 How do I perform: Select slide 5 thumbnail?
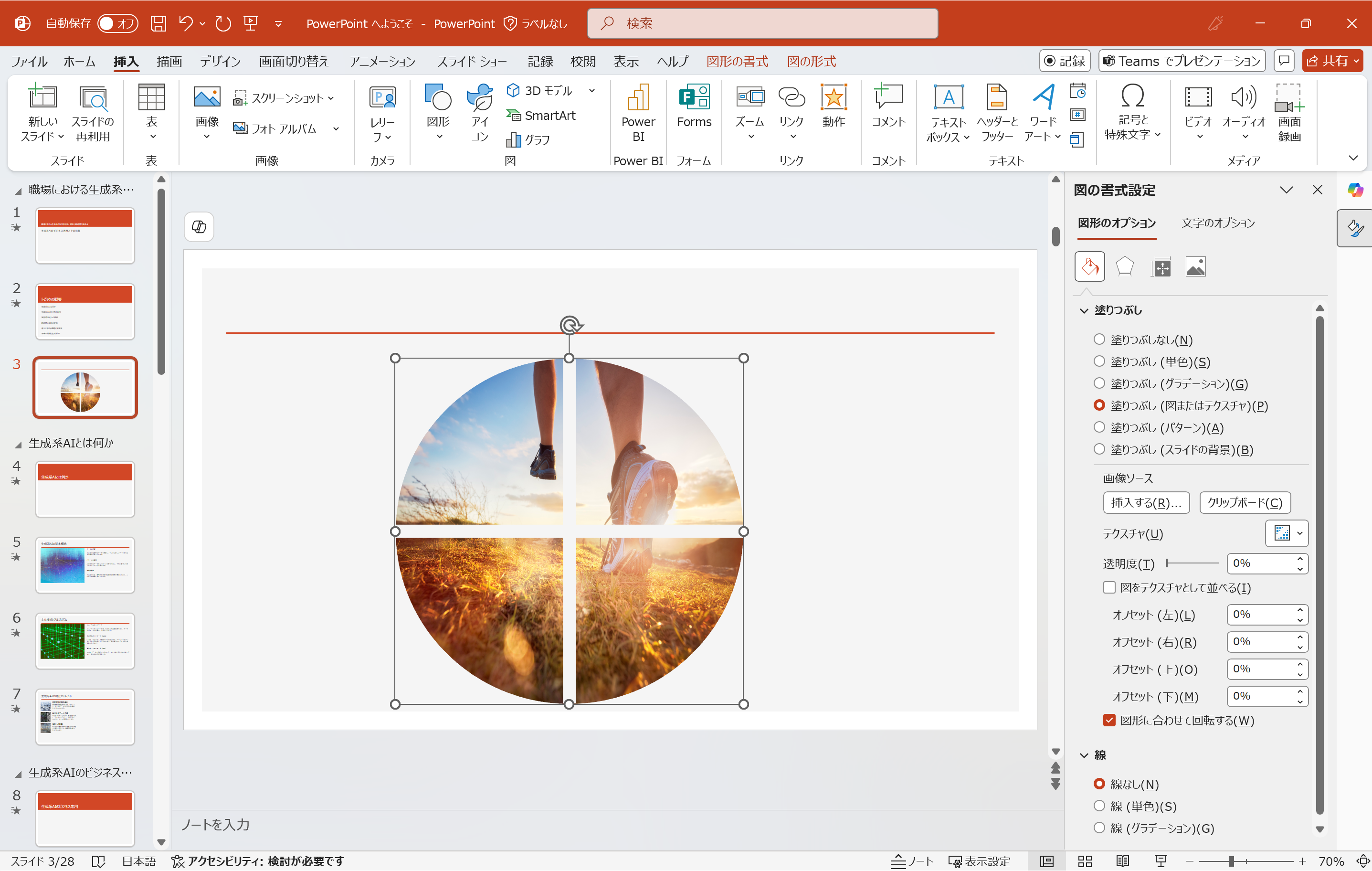(85, 565)
